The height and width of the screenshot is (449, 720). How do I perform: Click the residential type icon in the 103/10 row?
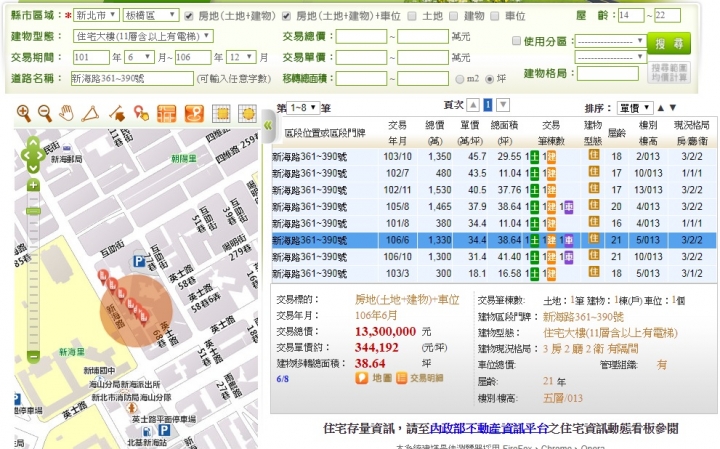[x=593, y=155]
